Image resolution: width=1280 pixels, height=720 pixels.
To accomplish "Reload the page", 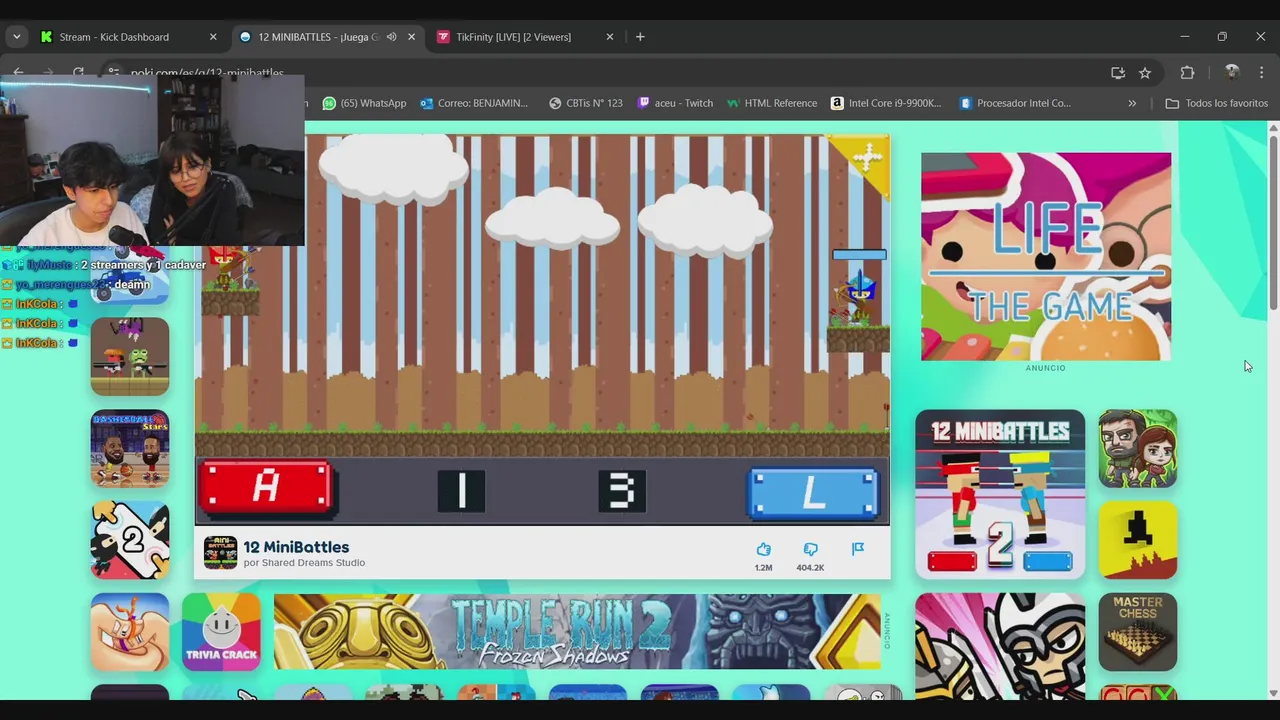I will (x=78, y=73).
